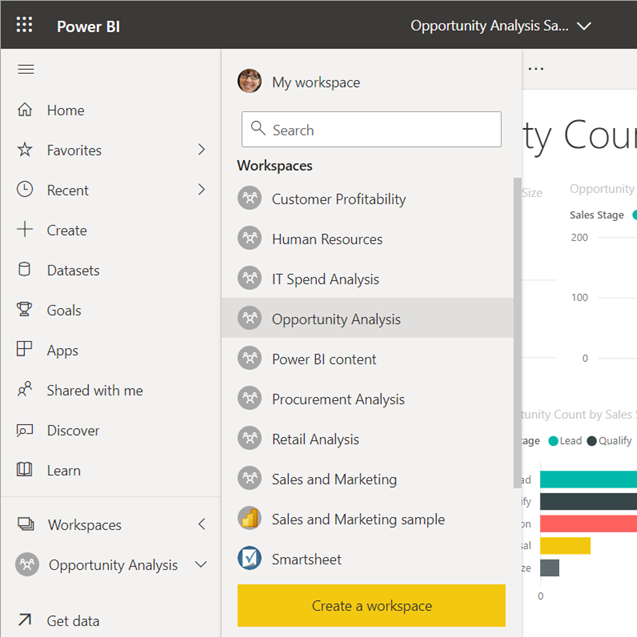Click the Goals trophy icon
Image resolution: width=637 pixels, height=637 pixels.
pos(24,309)
